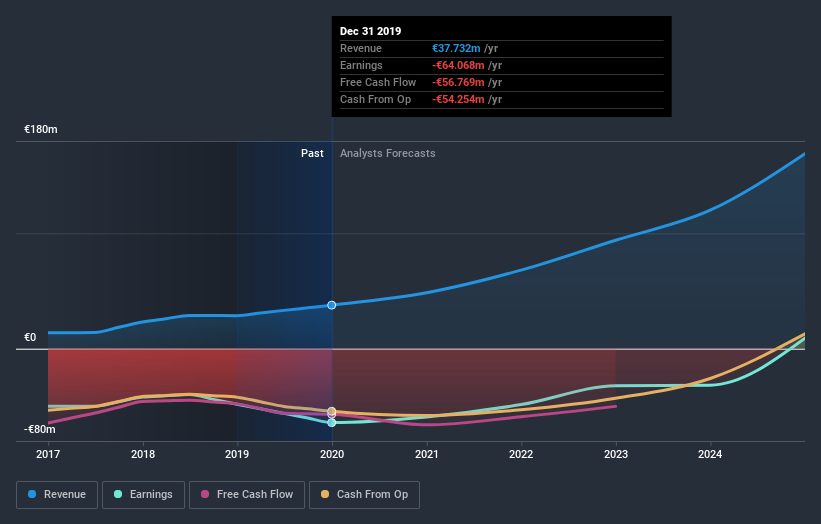Toggle the Free Cash Flow legend button
Image resolution: width=821 pixels, height=524 pixels.
pyautogui.click(x=247, y=495)
